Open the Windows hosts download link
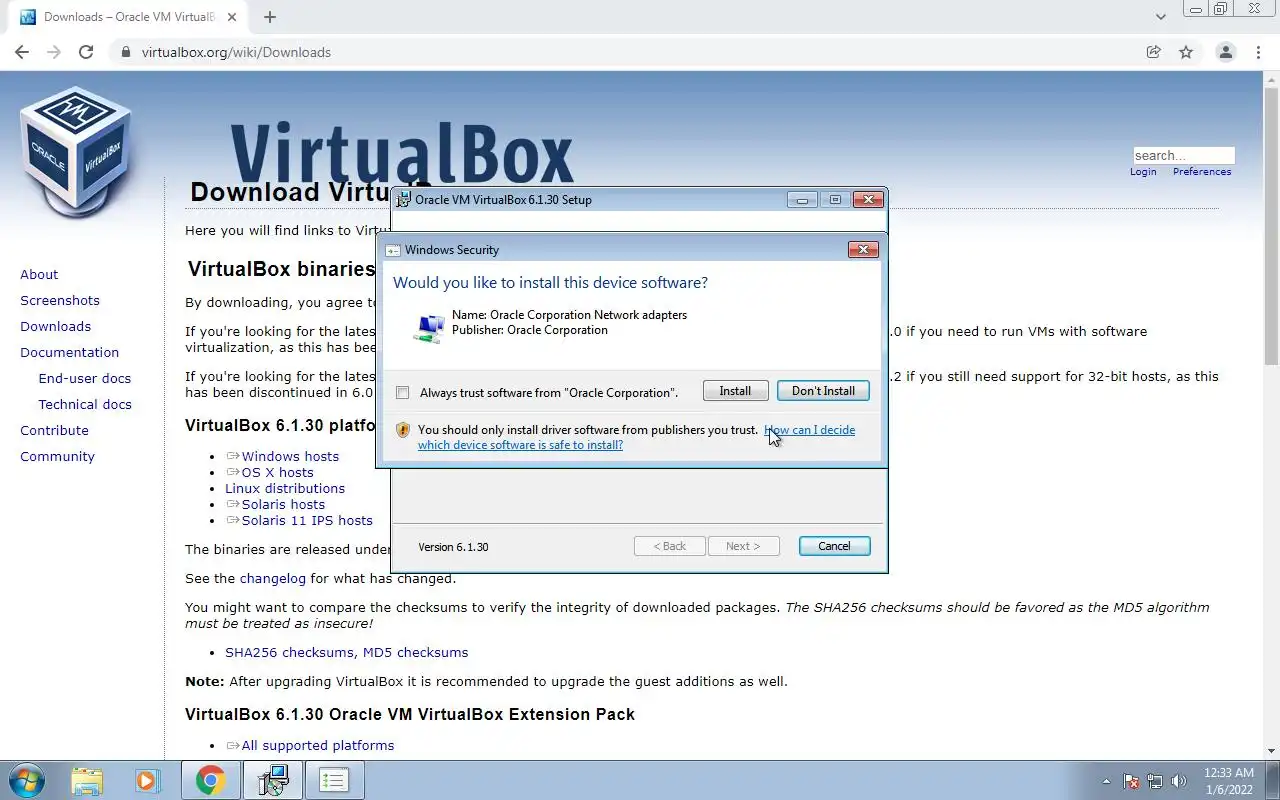The height and width of the screenshot is (800, 1280). coord(290,456)
